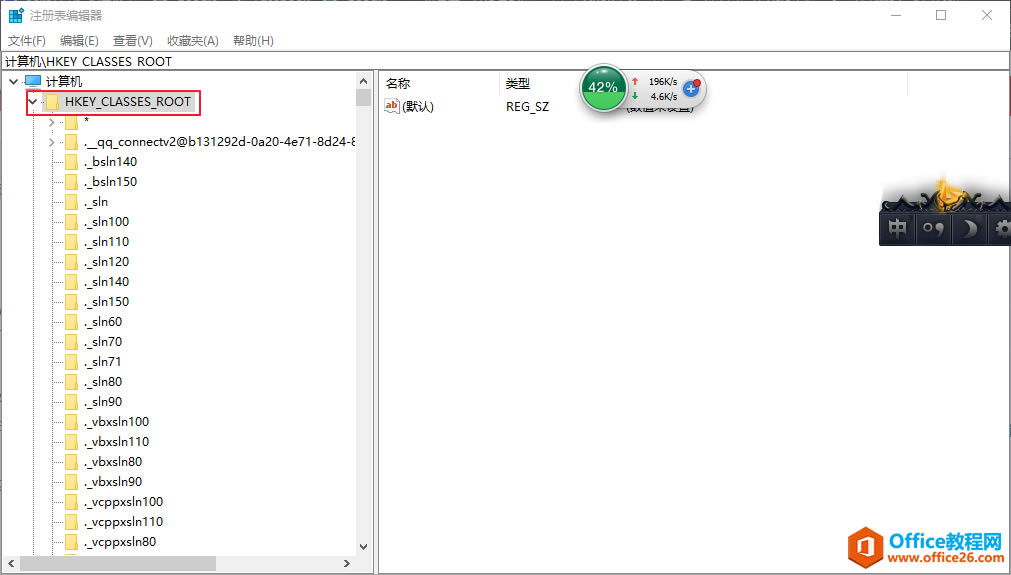Click the 4.6K/s download speed readout
This screenshot has width=1011, height=575.
pyautogui.click(x=663, y=97)
